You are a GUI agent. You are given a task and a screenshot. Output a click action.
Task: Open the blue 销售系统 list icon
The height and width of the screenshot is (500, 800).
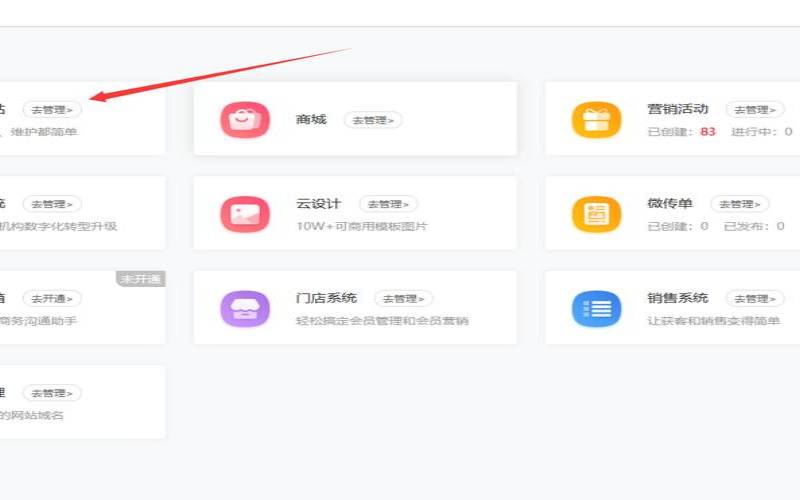(596, 309)
